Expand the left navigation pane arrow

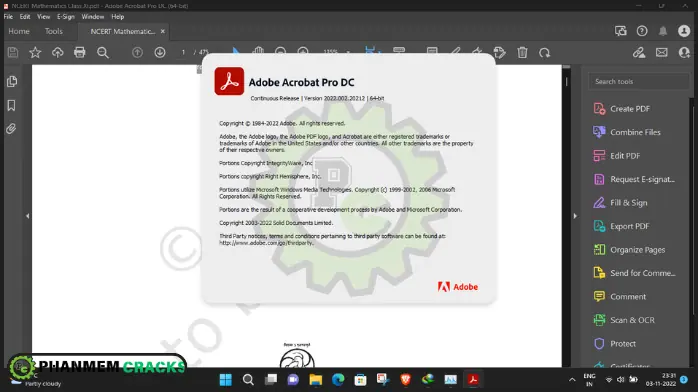click(x=28, y=216)
